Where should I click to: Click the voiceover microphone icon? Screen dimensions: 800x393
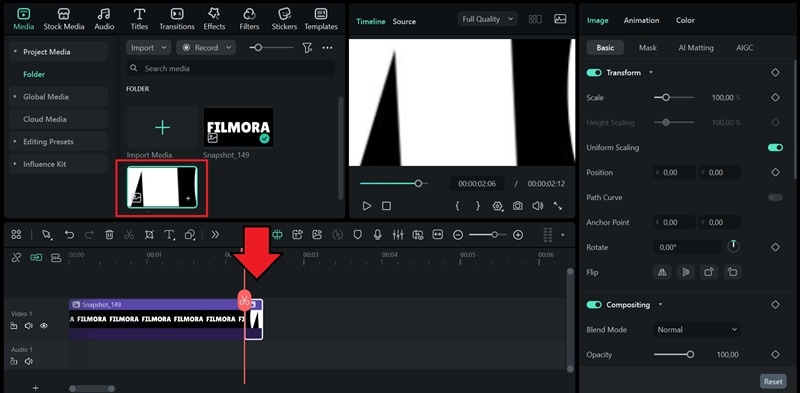378,235
